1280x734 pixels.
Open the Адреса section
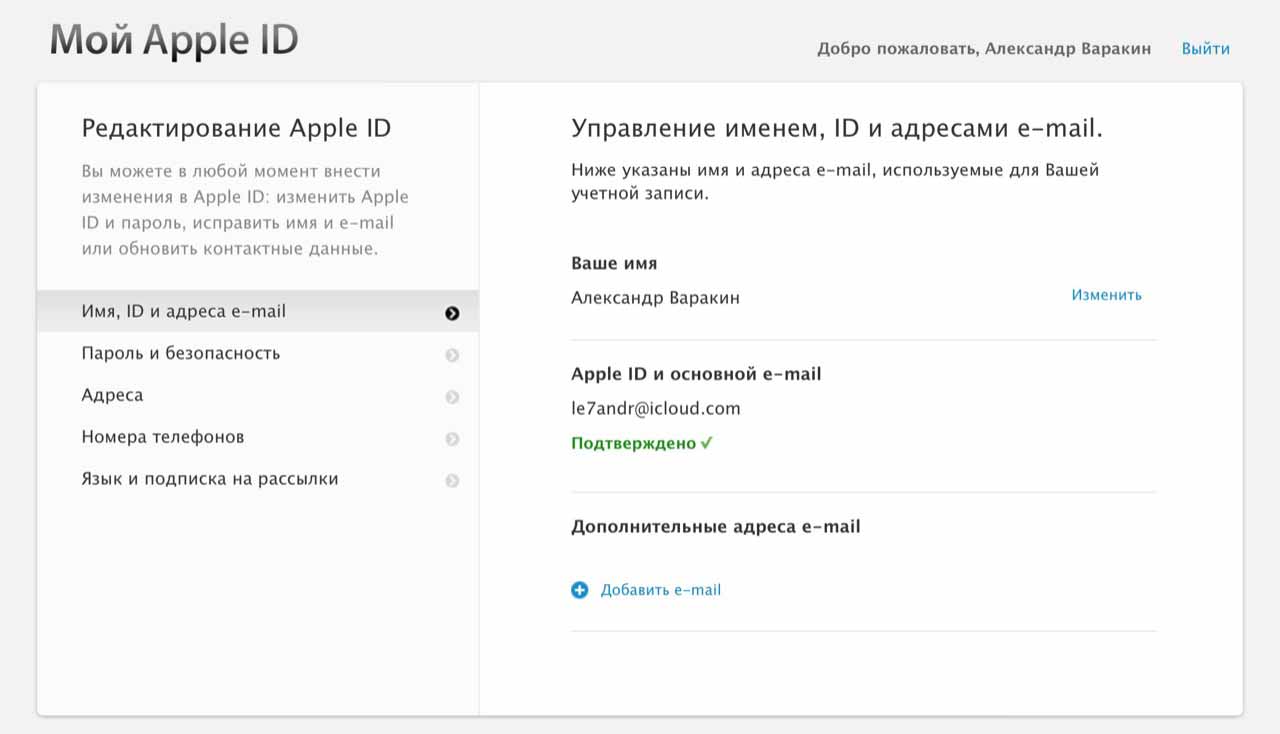[x=112, y=395]
